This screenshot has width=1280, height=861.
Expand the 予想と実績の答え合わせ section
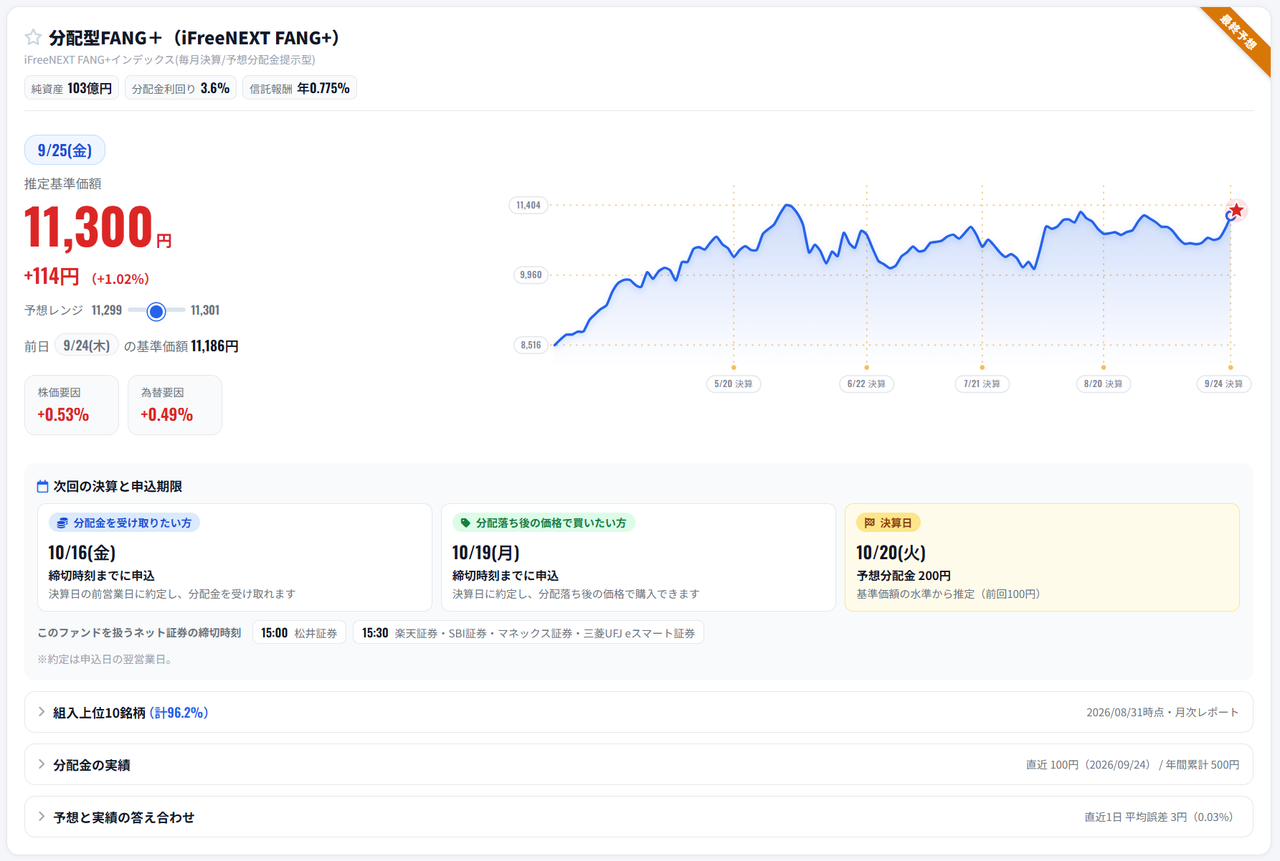638,817
